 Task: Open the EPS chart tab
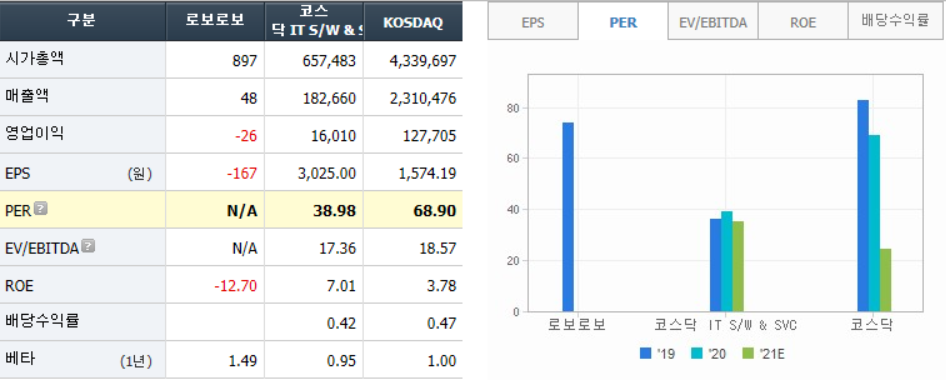coord(533,22)
